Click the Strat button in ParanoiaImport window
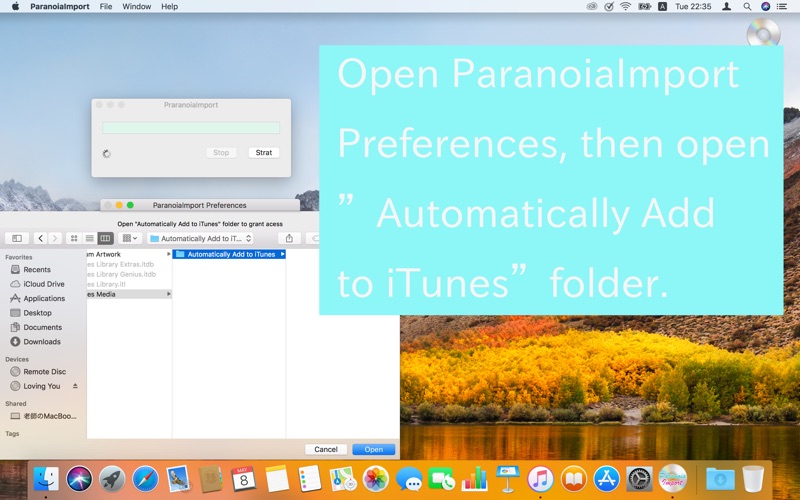This screenshot has height=500, width=800. coord(264,153)
